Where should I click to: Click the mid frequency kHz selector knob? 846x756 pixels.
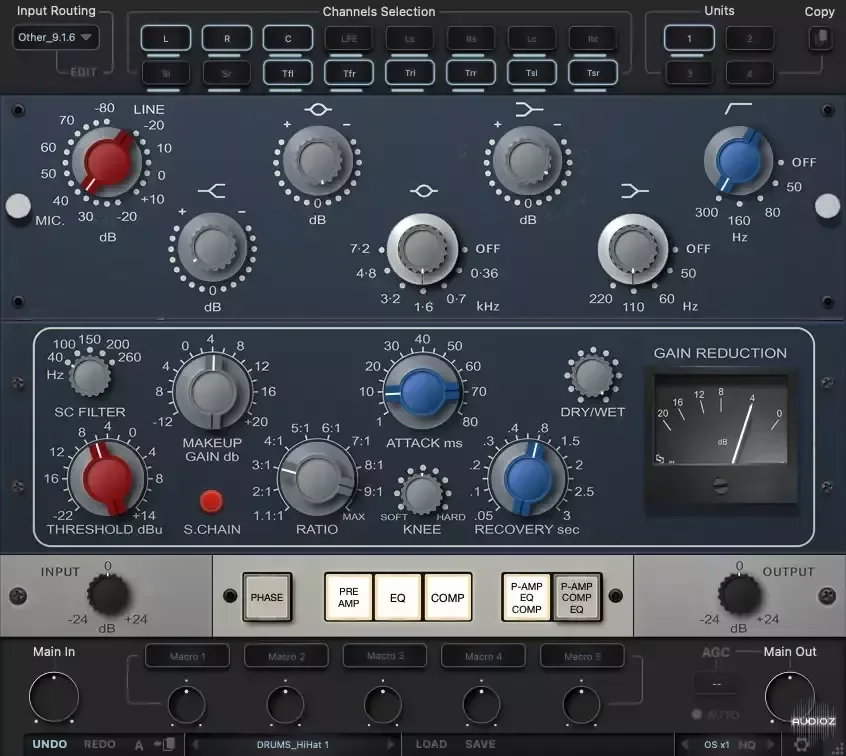(422, 249)
